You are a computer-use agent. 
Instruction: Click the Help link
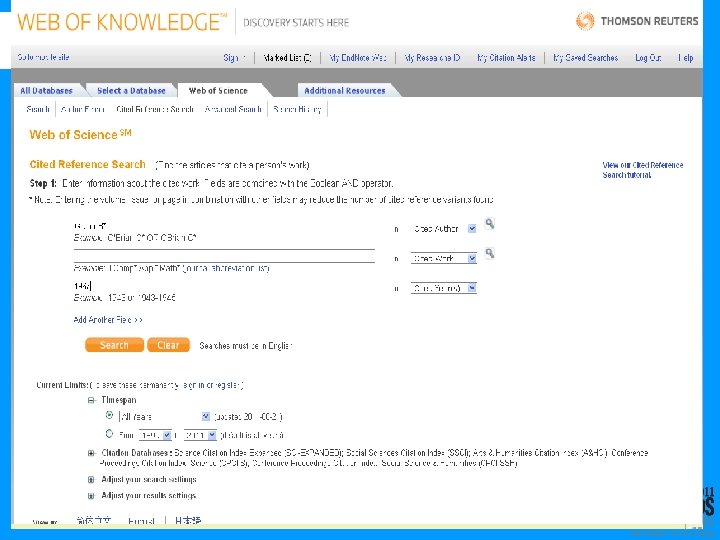(686, 58)
